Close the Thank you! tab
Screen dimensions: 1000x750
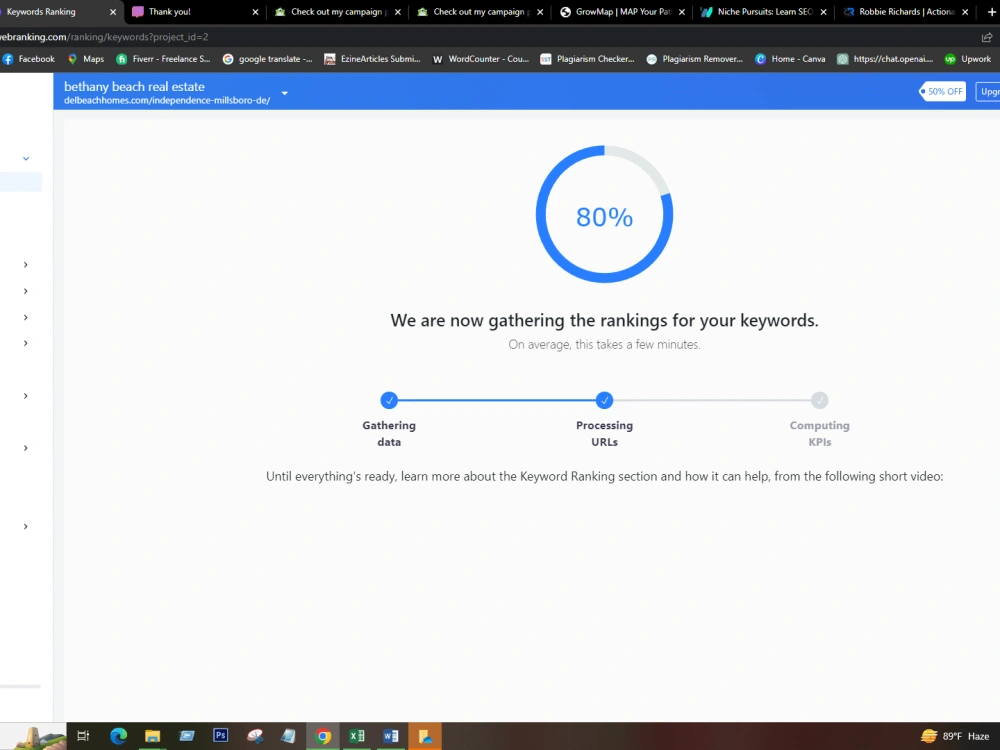[x=255, y=11]
